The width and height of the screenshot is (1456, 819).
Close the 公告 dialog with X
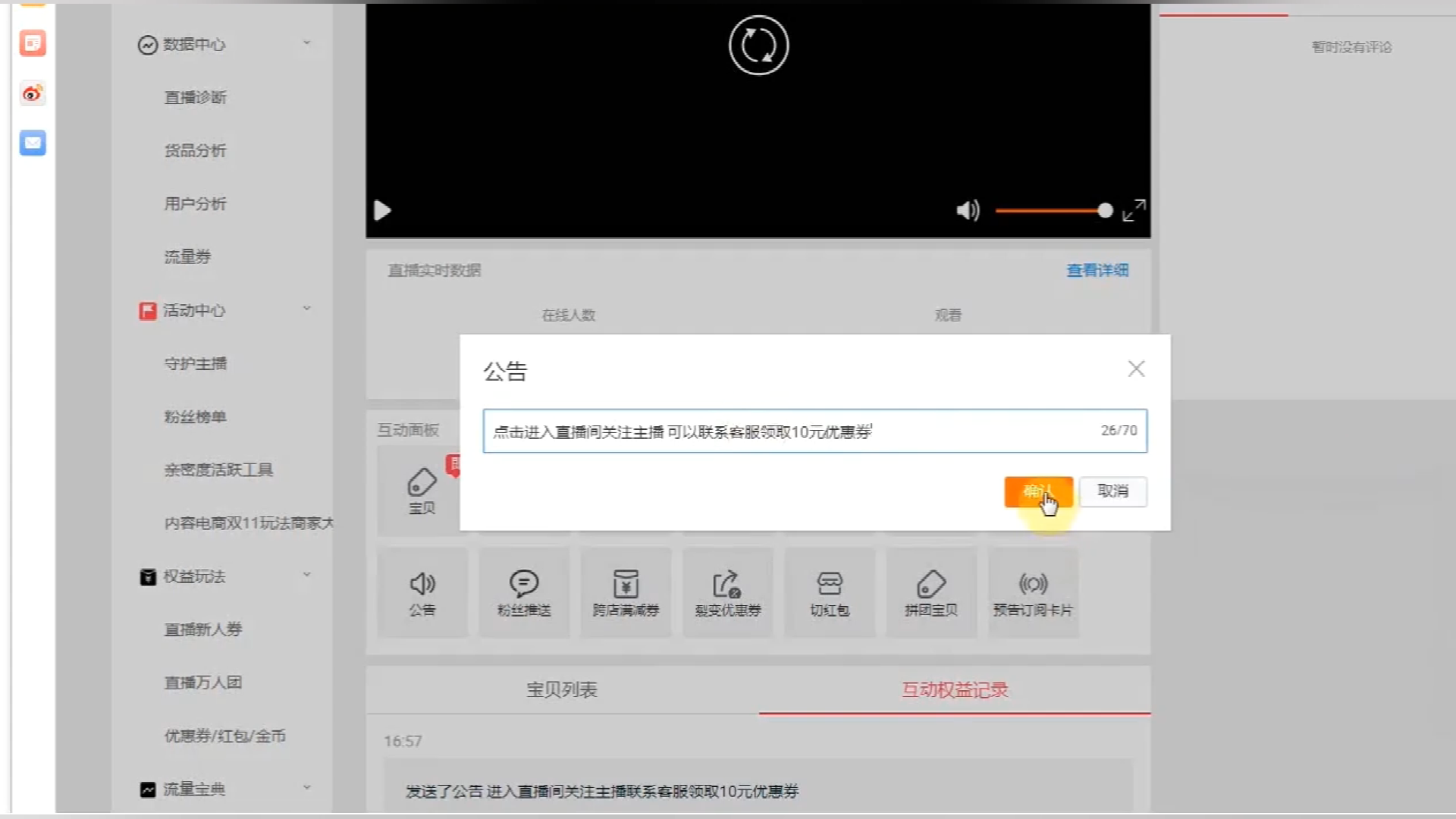[x=1136, y=369]
